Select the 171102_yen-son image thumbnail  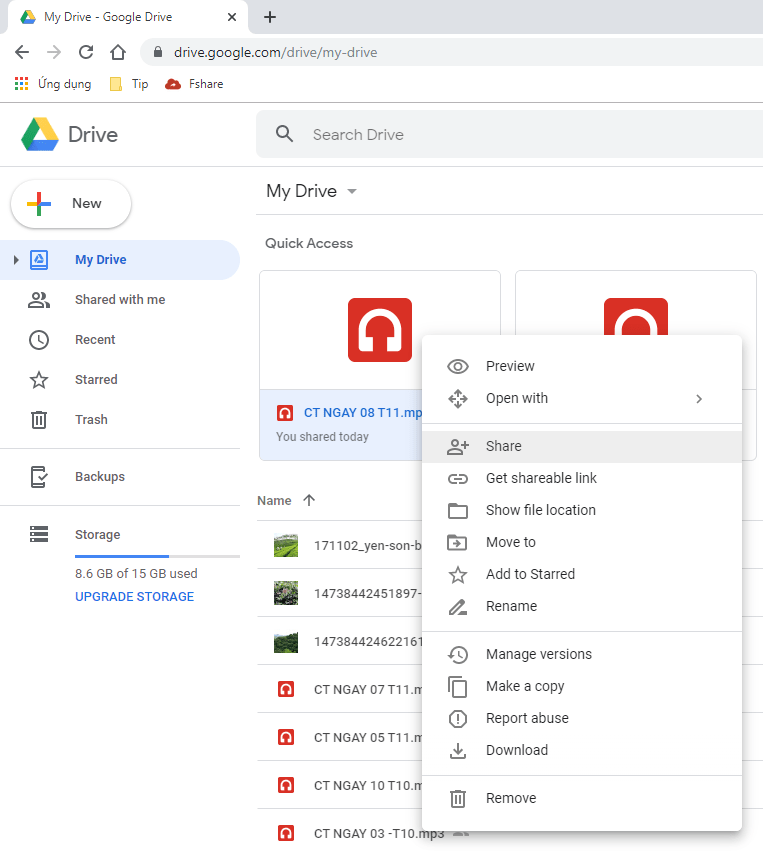pos(286,546)
